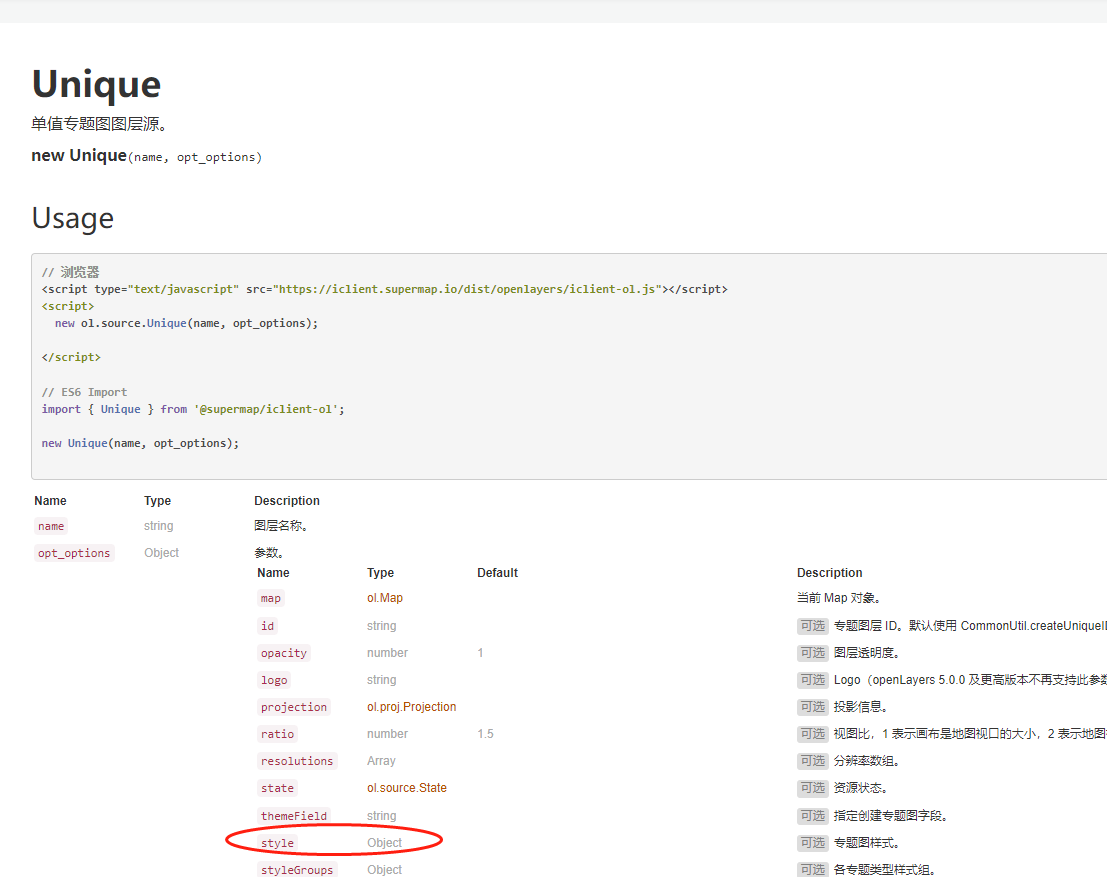Click "Array" type in the resolutions row
This screenshot has height=877, width=1107.
tap(381, 761)
